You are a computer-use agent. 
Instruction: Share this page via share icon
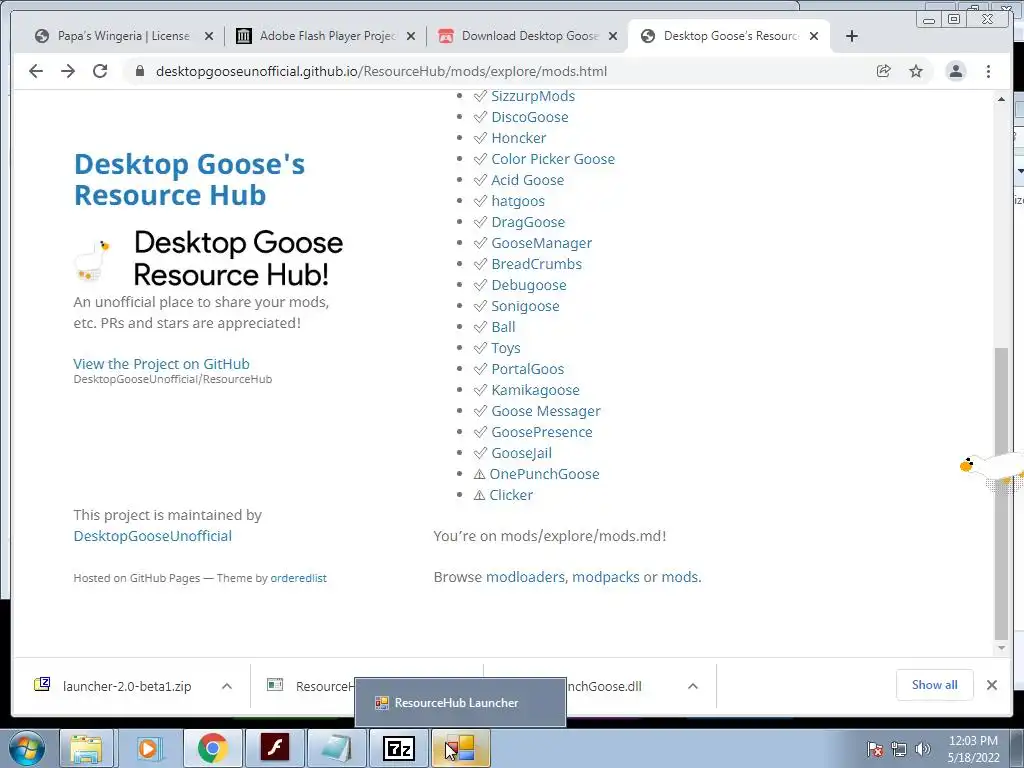pyautogui.click(x=884, y=71)
